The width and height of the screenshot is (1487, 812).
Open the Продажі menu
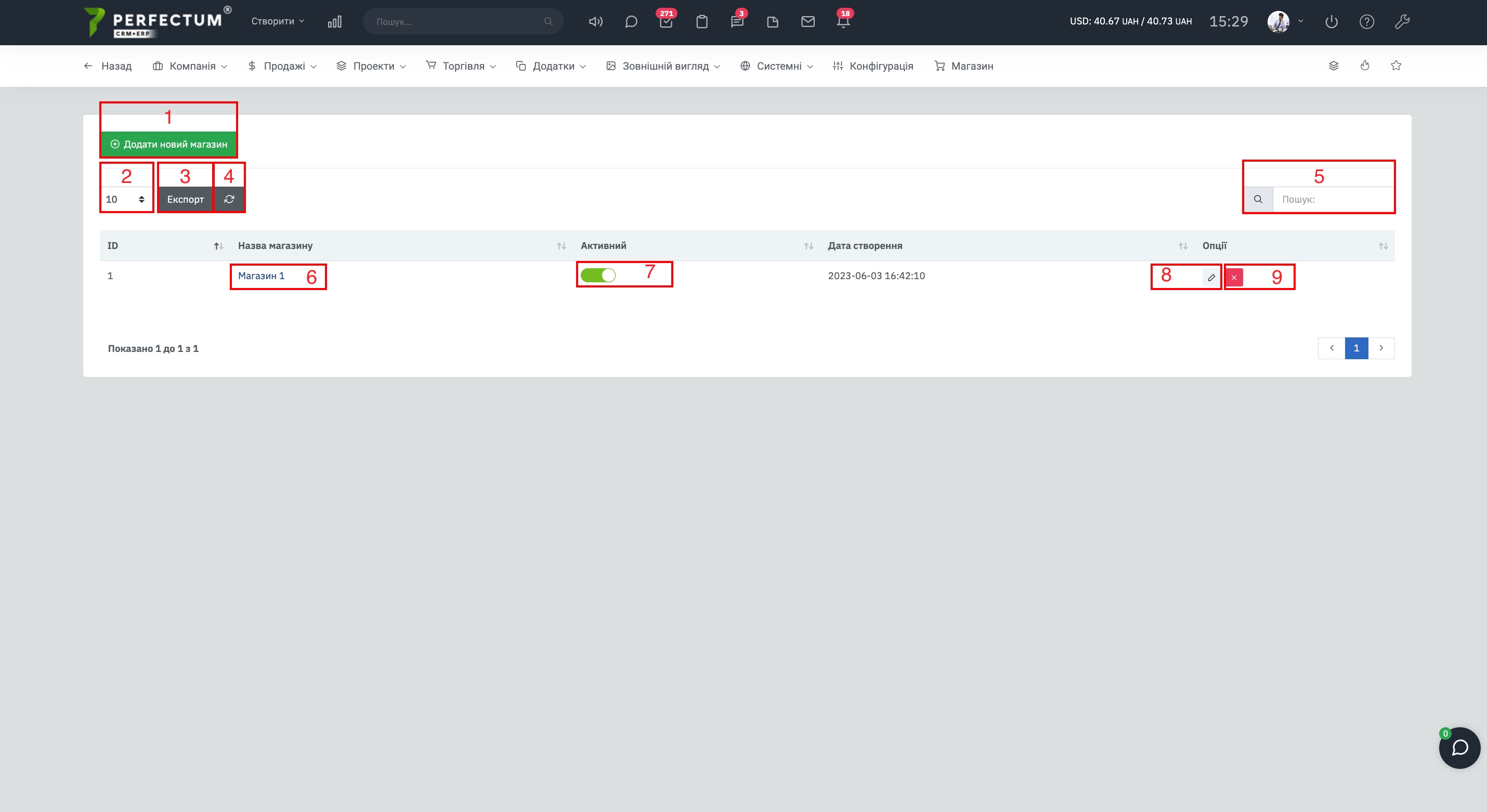[282, 66]
